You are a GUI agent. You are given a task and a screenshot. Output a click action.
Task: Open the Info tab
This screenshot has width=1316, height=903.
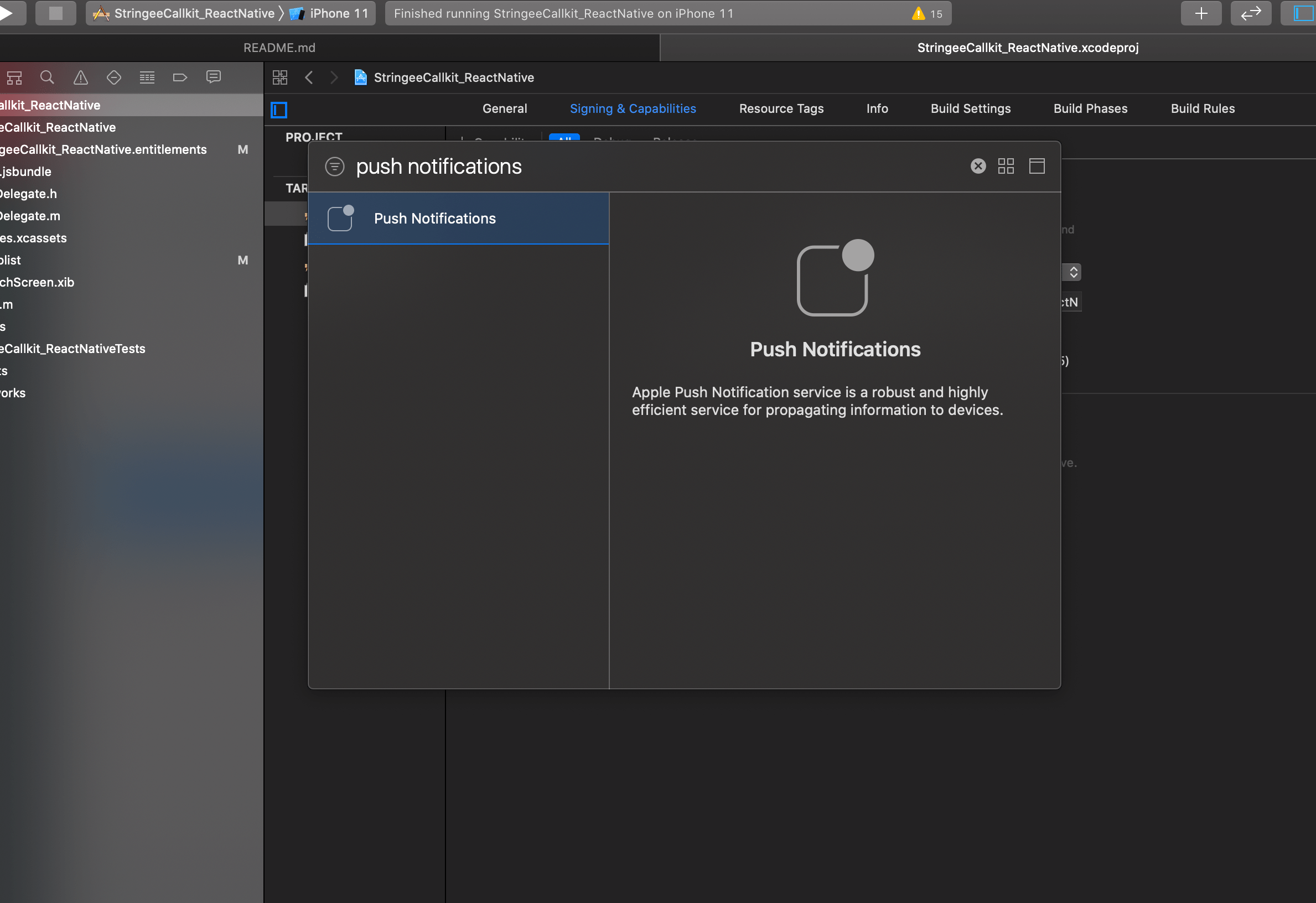coord(877,108)
